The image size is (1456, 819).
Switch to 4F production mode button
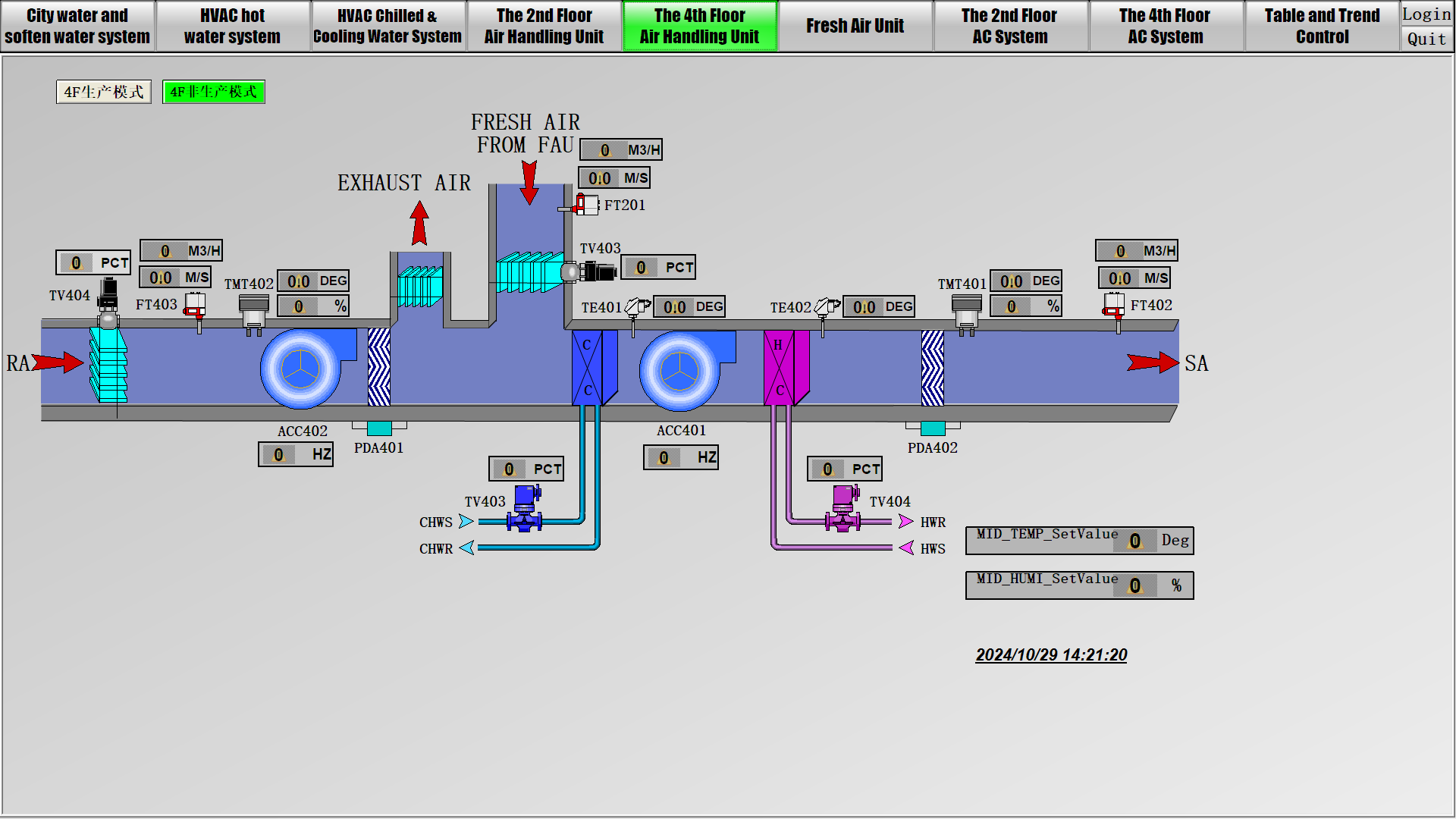pyautogui.click(x=104, y=92)
